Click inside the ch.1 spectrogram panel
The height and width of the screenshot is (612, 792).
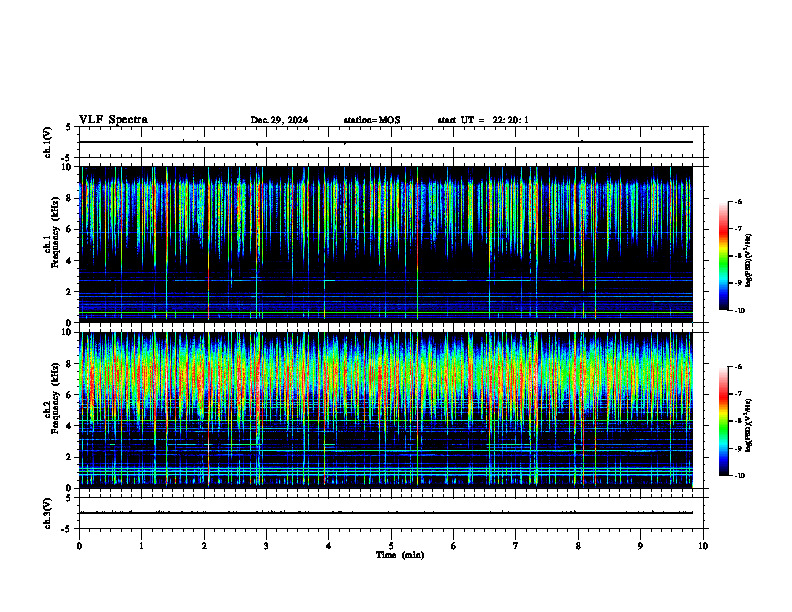[386, 244]
